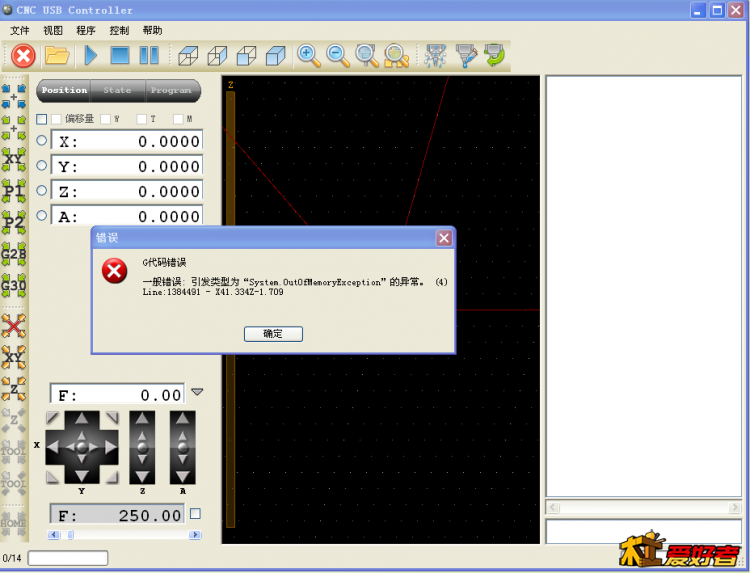Toggle the coolant mist spray icon
This screenshot has width=750, height=573.
(x=435, y=55)
